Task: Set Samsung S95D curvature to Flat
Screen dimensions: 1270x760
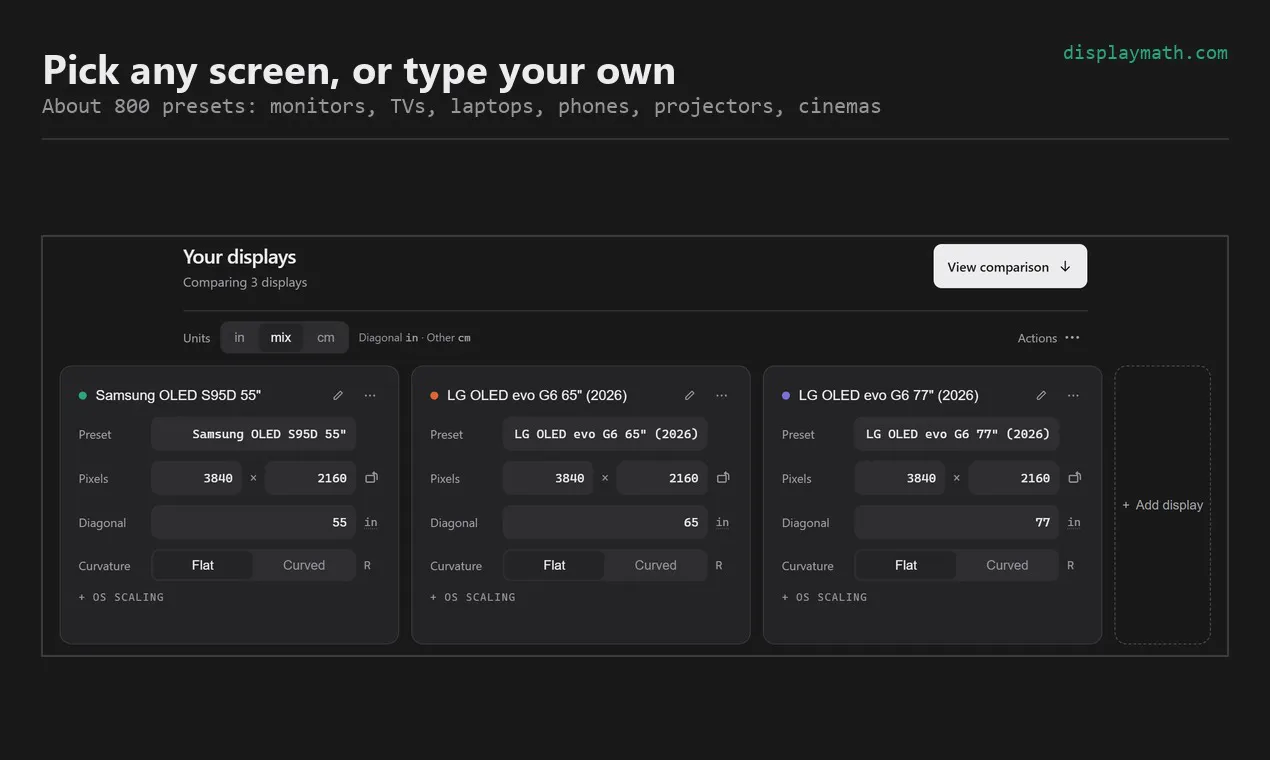Action: click(x=203, y=565)
